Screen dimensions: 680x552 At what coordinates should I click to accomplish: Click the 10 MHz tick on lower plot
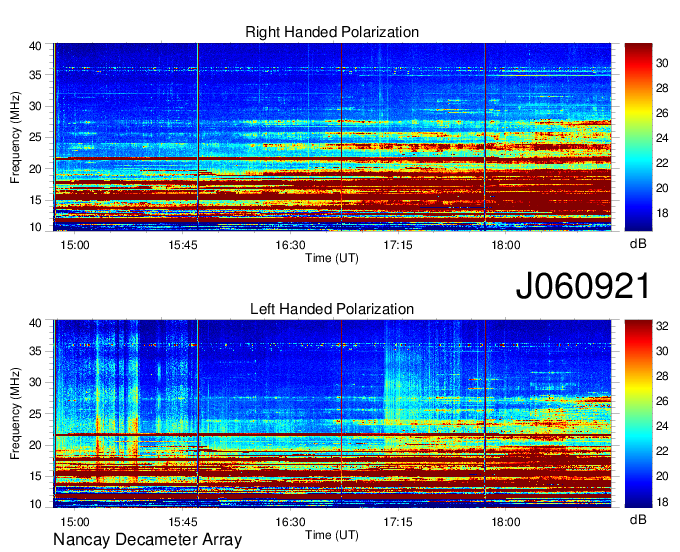tap(35, 504)
